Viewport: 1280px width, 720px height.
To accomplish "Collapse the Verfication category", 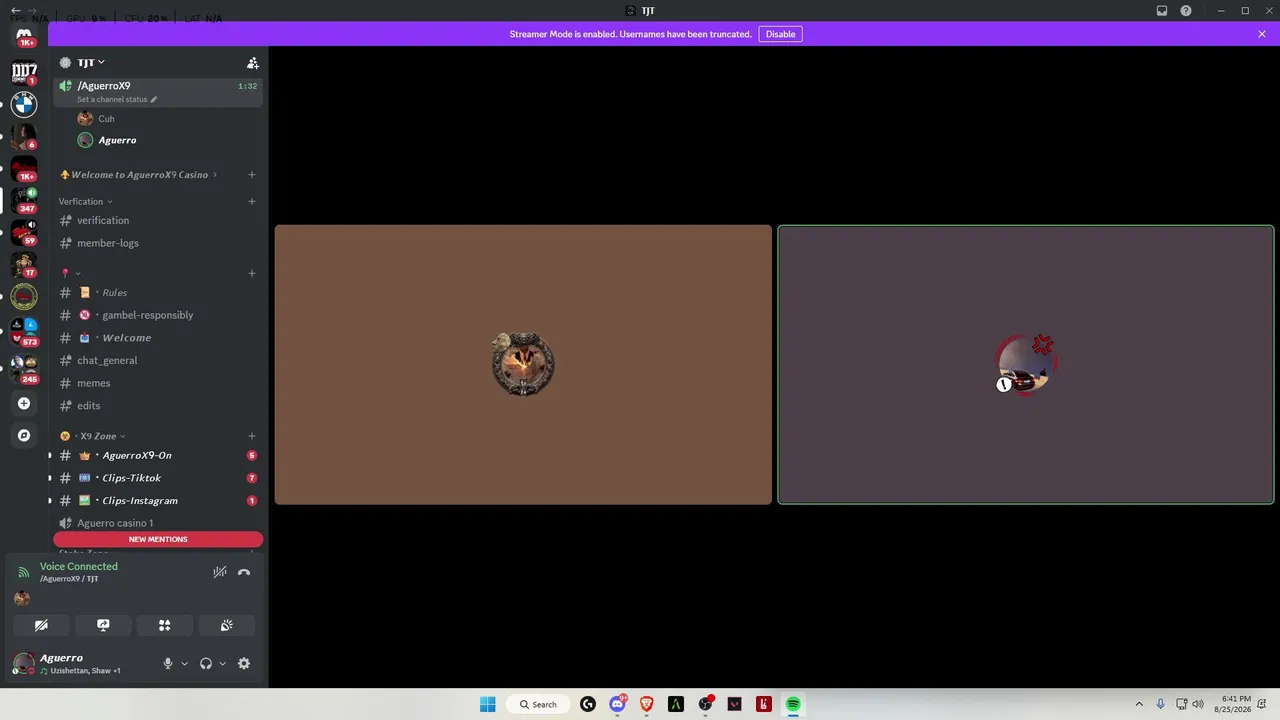I will 85,201.
